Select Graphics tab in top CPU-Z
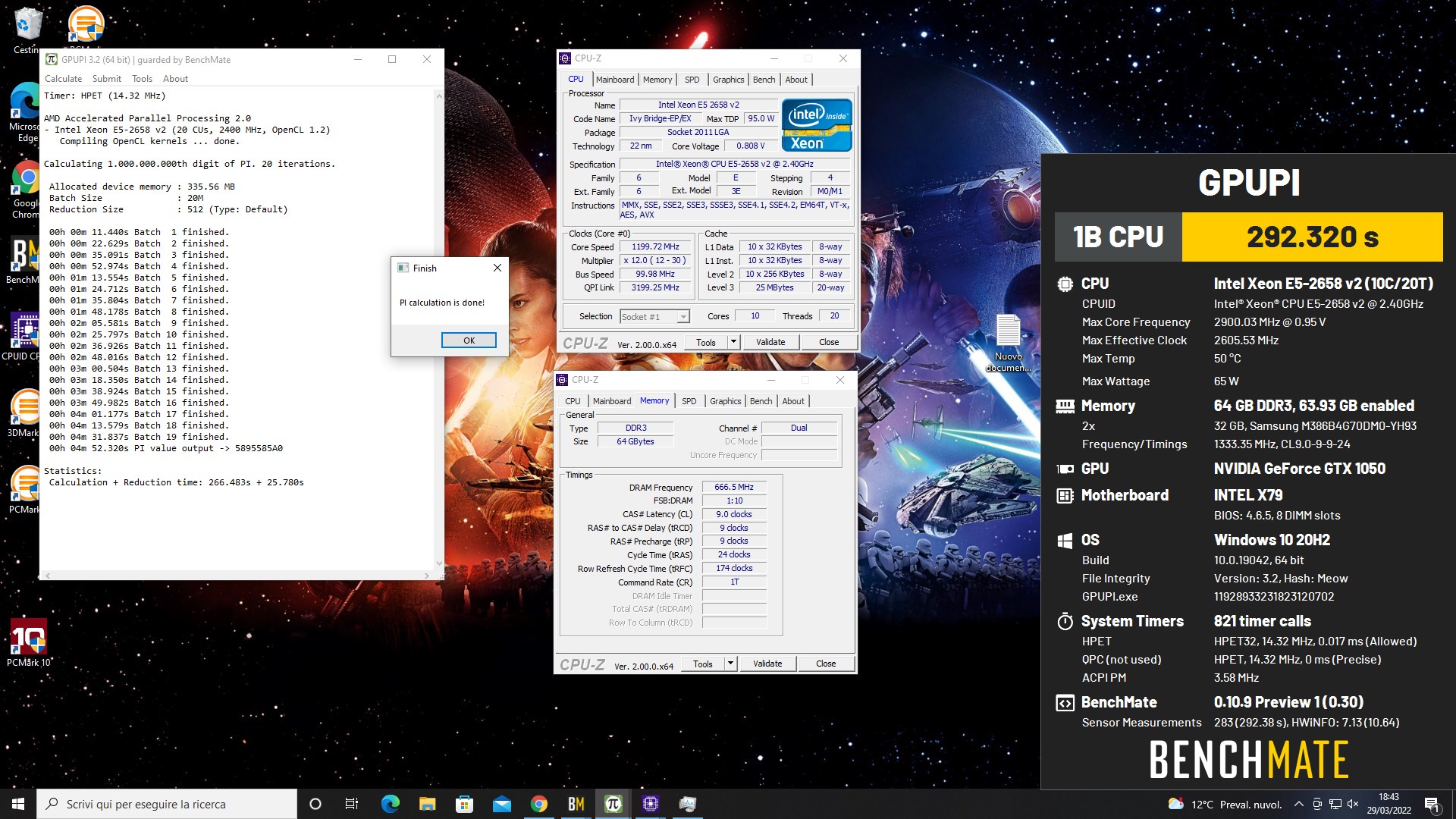Screen dimensions: 1456x819 [728, 80]
